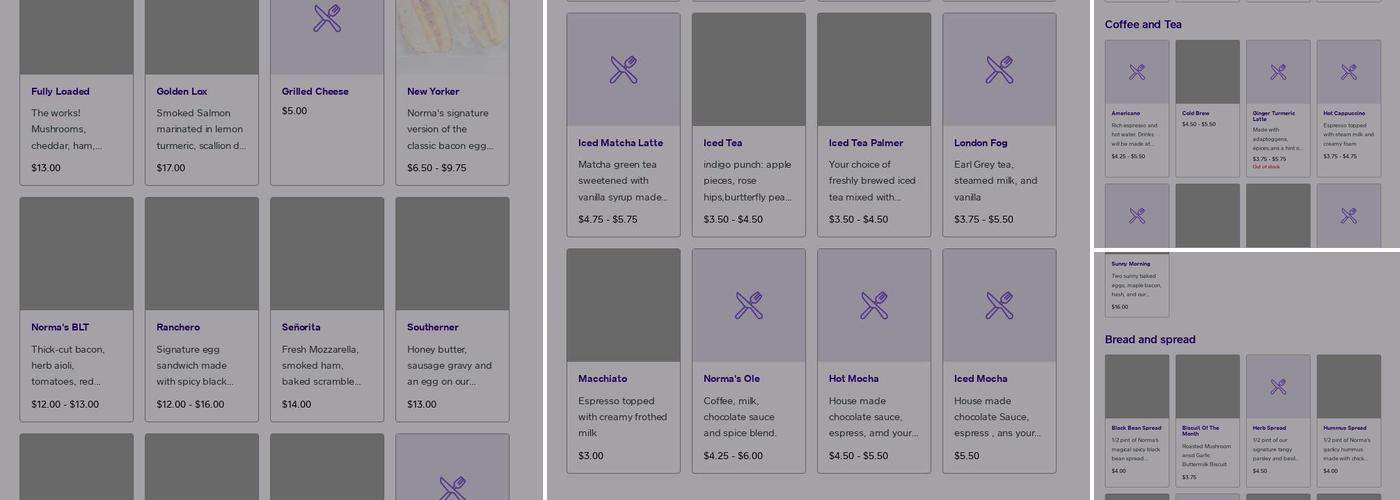Click Señorita price $14.00
The image size is (1400, 500).
(x=297, y=404)
